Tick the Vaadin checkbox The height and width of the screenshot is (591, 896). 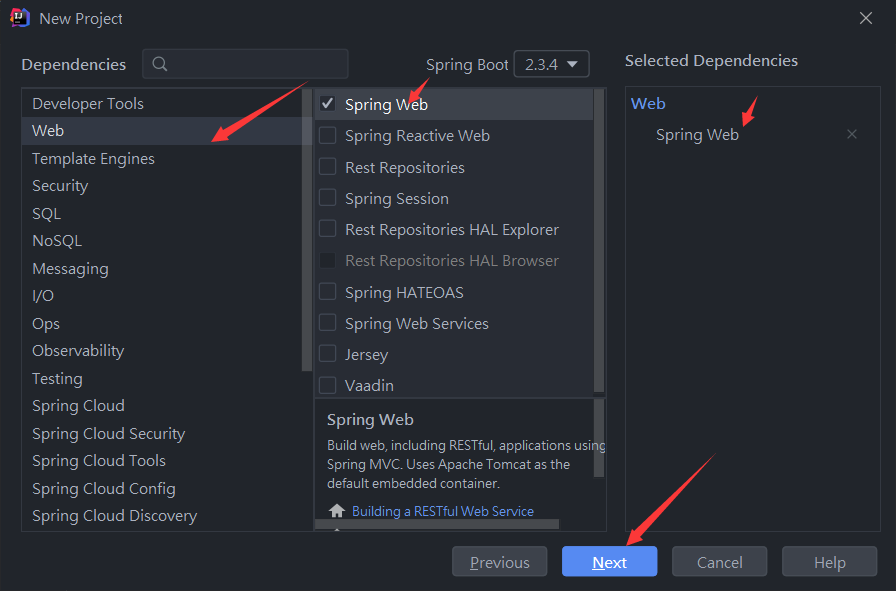click(327, 385)
